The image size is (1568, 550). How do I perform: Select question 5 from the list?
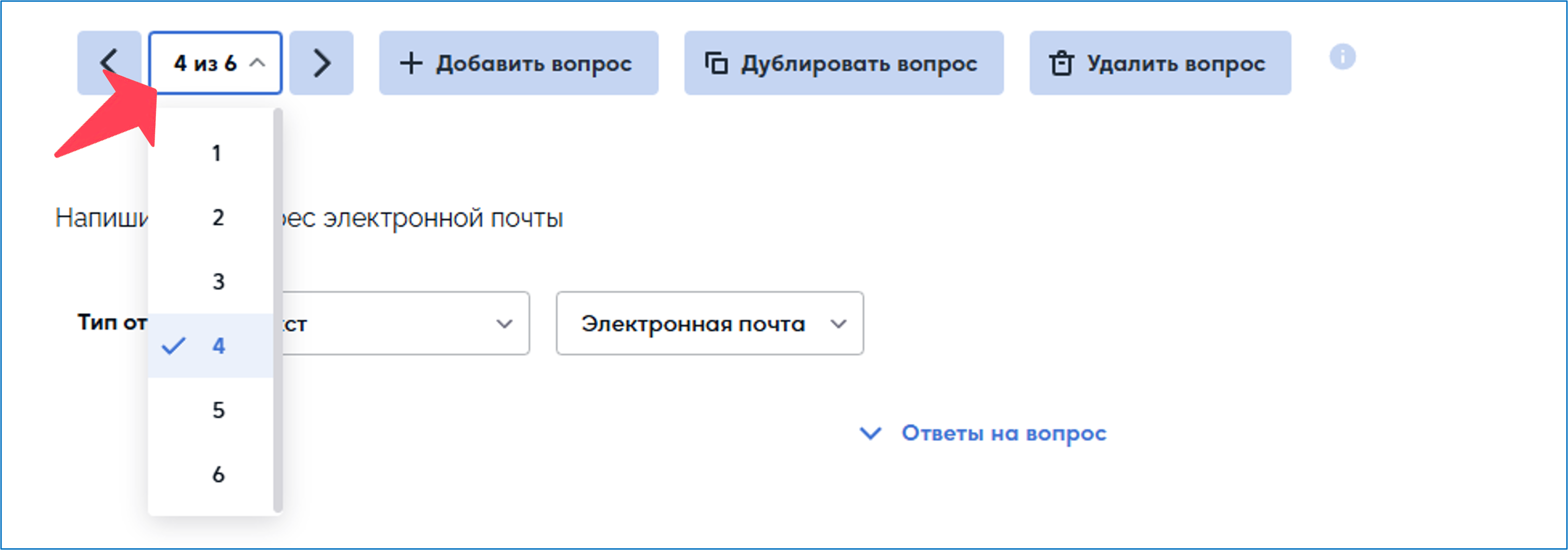218,410
